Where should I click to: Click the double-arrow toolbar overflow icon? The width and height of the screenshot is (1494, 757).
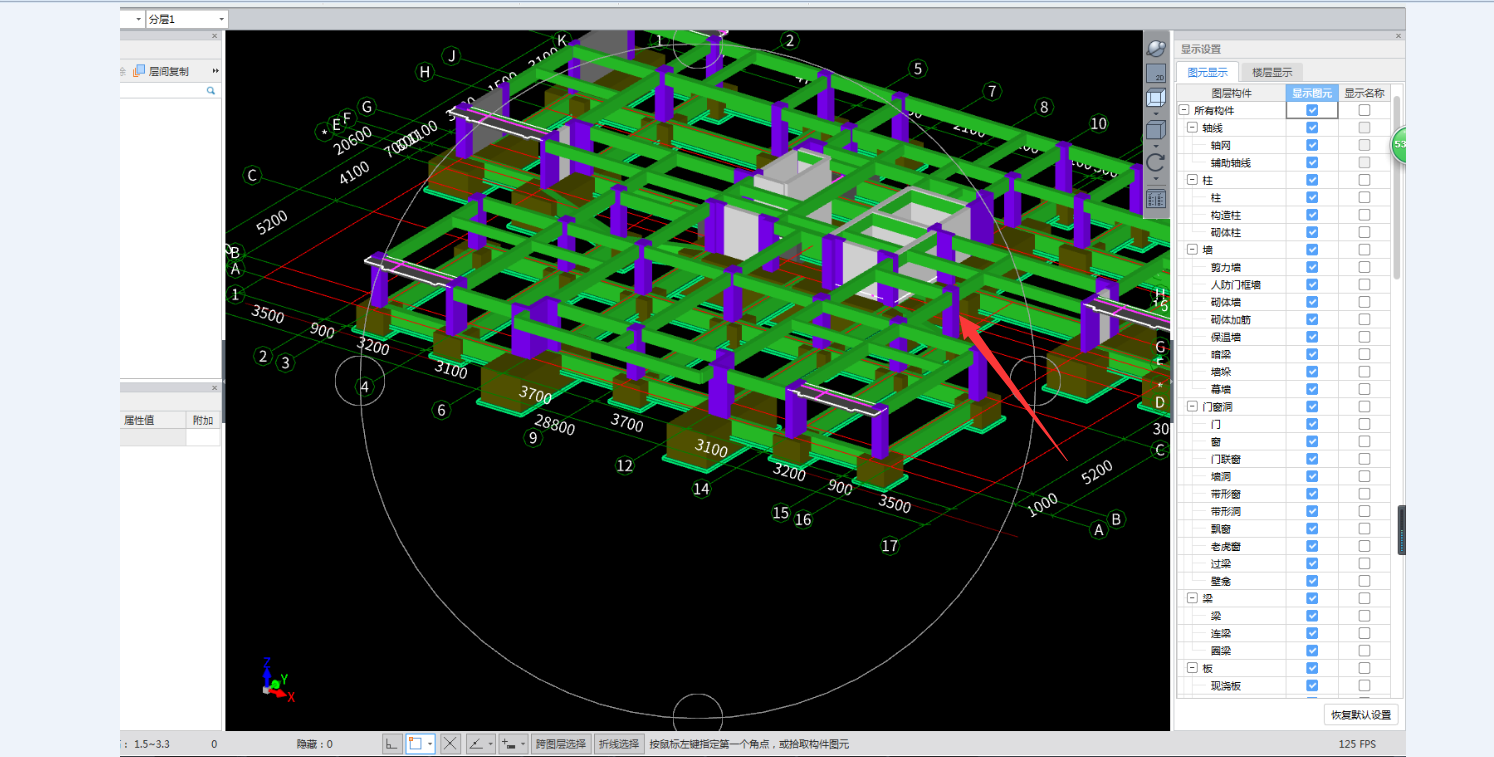[215, 71]
